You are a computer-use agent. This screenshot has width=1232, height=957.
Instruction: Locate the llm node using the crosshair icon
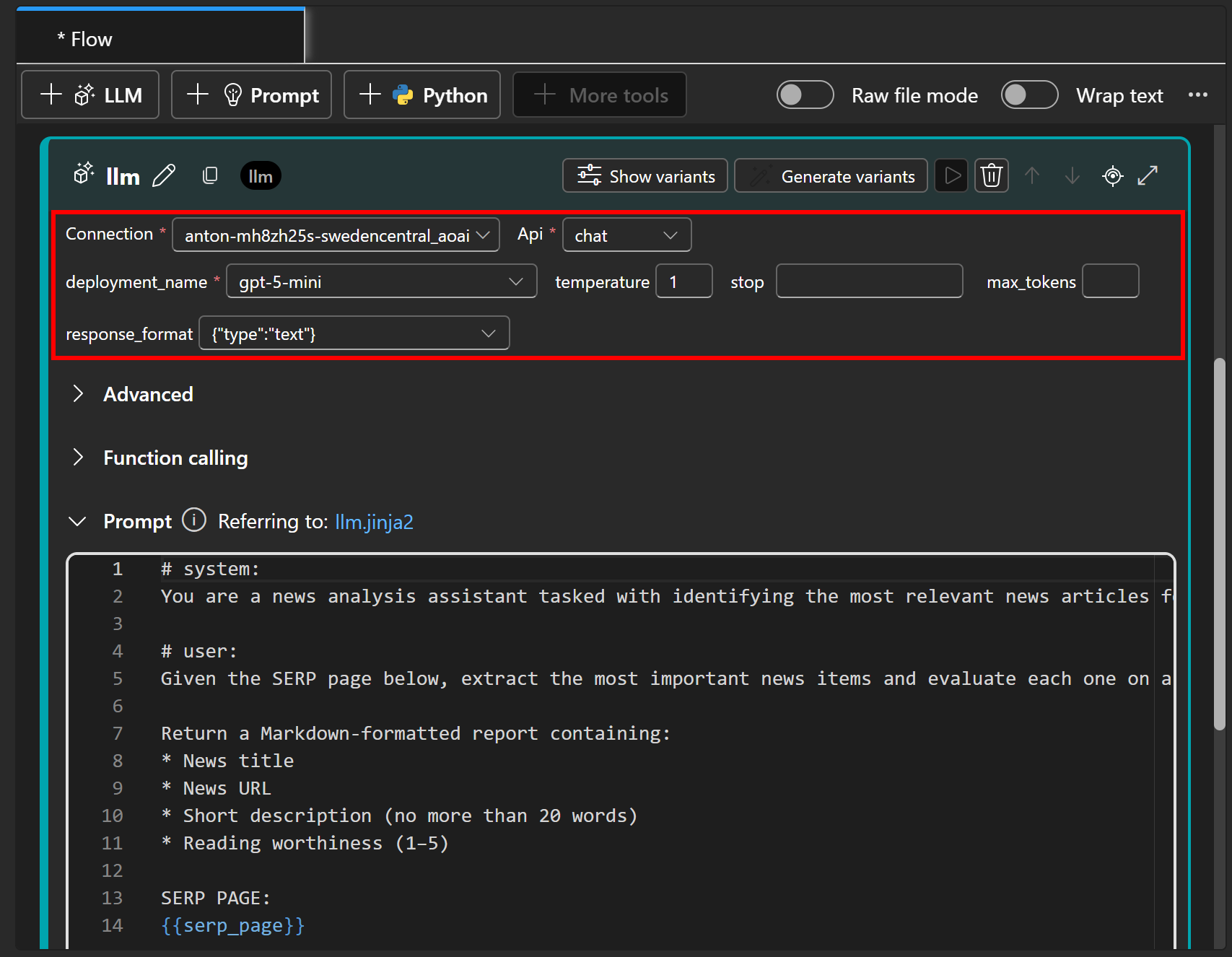(1113, 175)
